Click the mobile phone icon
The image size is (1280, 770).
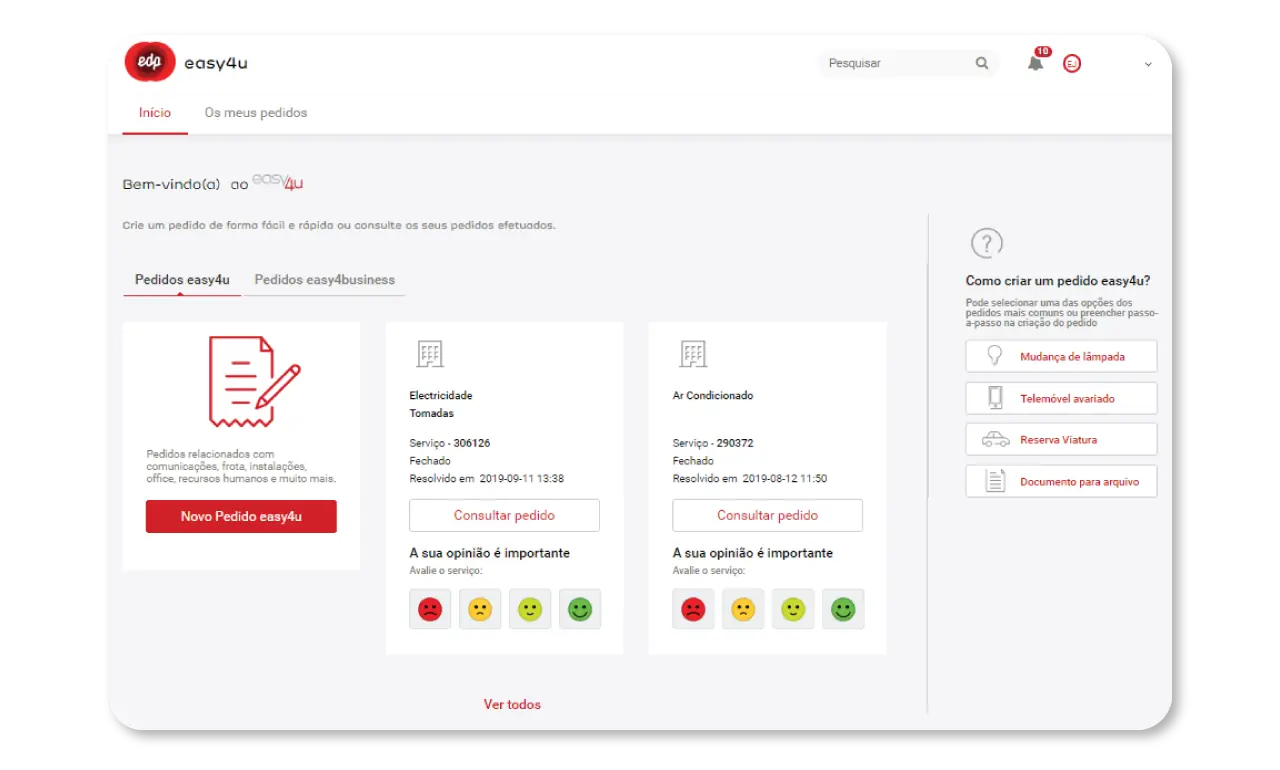point(995,397)
